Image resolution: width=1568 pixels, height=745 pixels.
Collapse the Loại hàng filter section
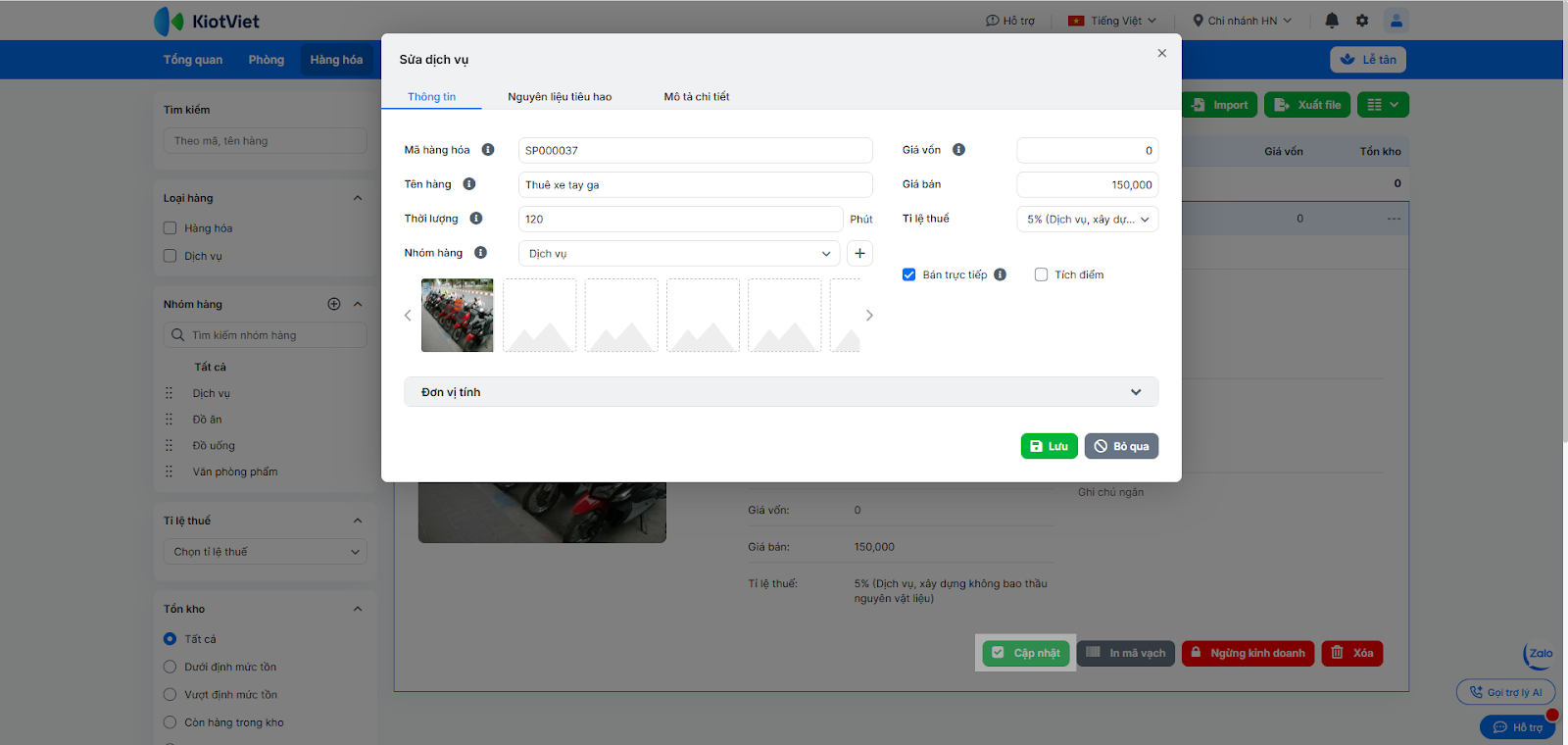pyautogui.click(x=358, y=198)
